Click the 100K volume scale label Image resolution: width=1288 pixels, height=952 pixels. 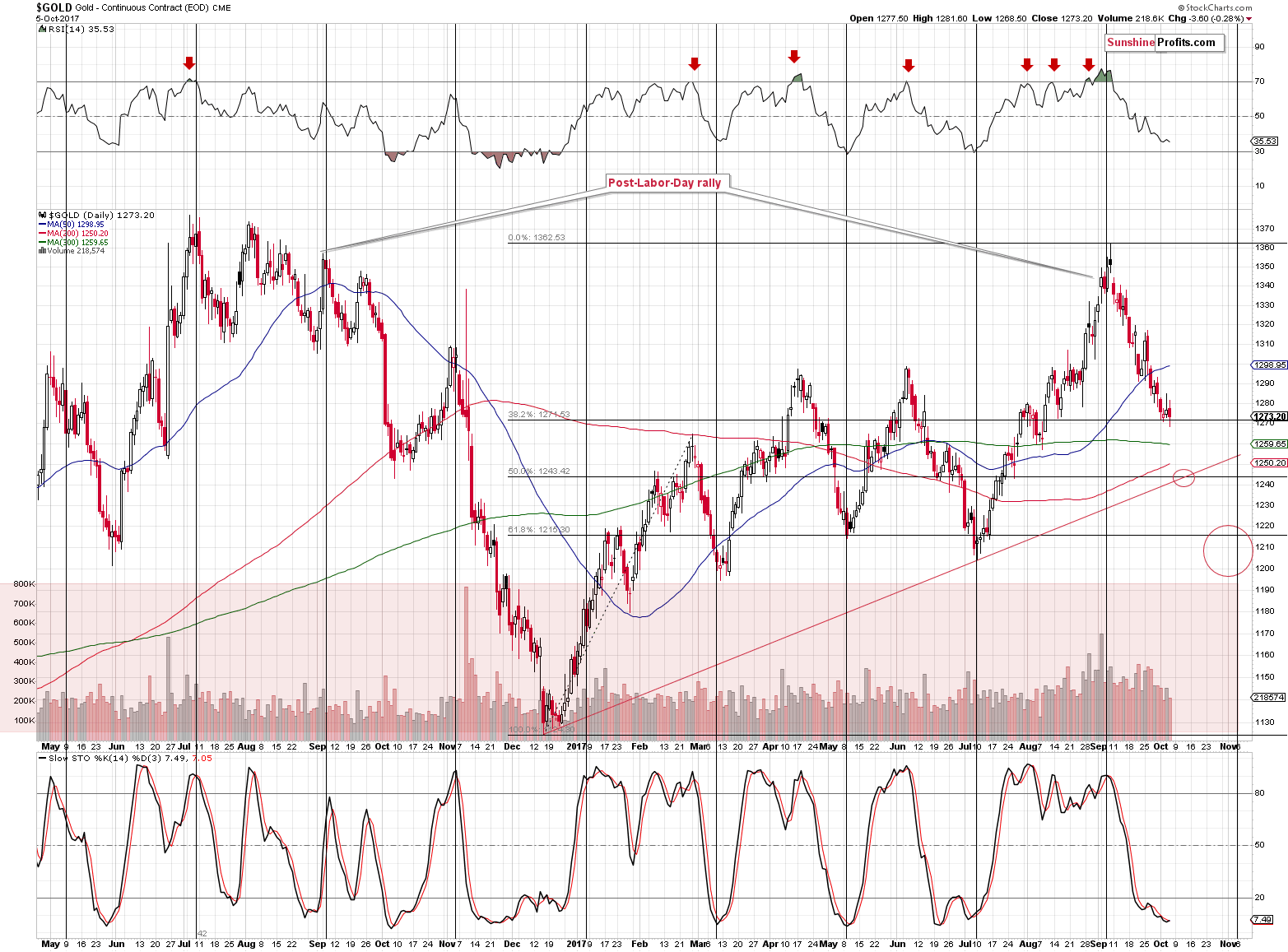[x=24, y=721]
